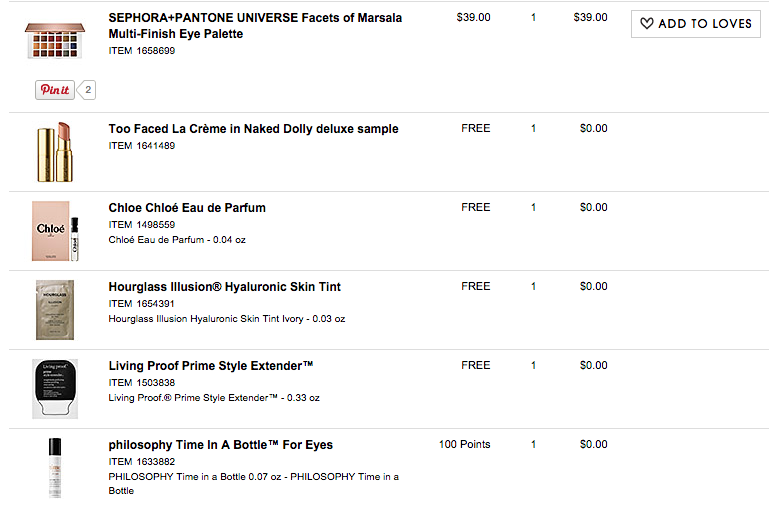Click the heart icon in Add to Loves
Image resolution: width=772 pixels, height=525 pixels.
[x=647, y=23]
